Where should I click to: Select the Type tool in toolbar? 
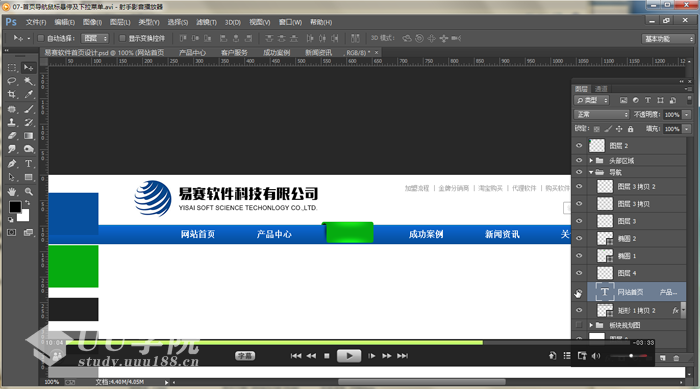pos(28,163)
